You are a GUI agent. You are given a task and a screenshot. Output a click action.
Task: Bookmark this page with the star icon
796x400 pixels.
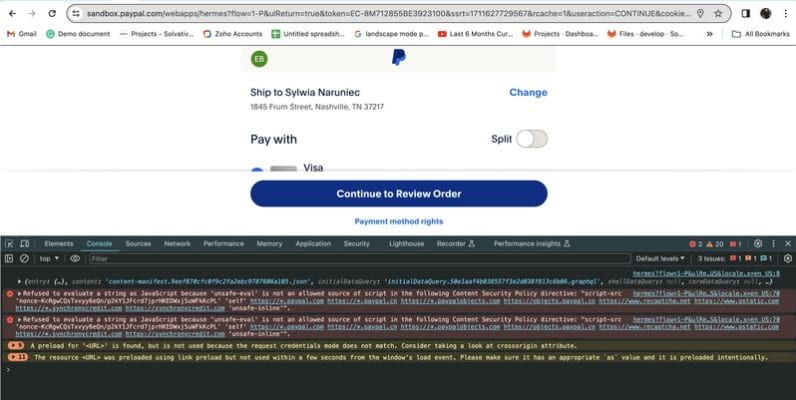point(718,14)
